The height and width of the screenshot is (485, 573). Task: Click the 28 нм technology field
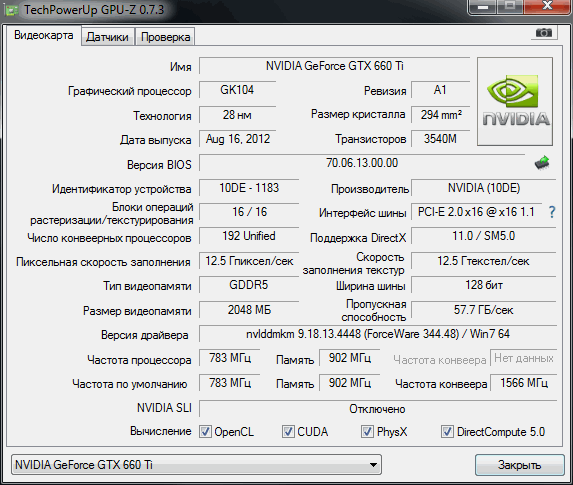tap(237, 115)
